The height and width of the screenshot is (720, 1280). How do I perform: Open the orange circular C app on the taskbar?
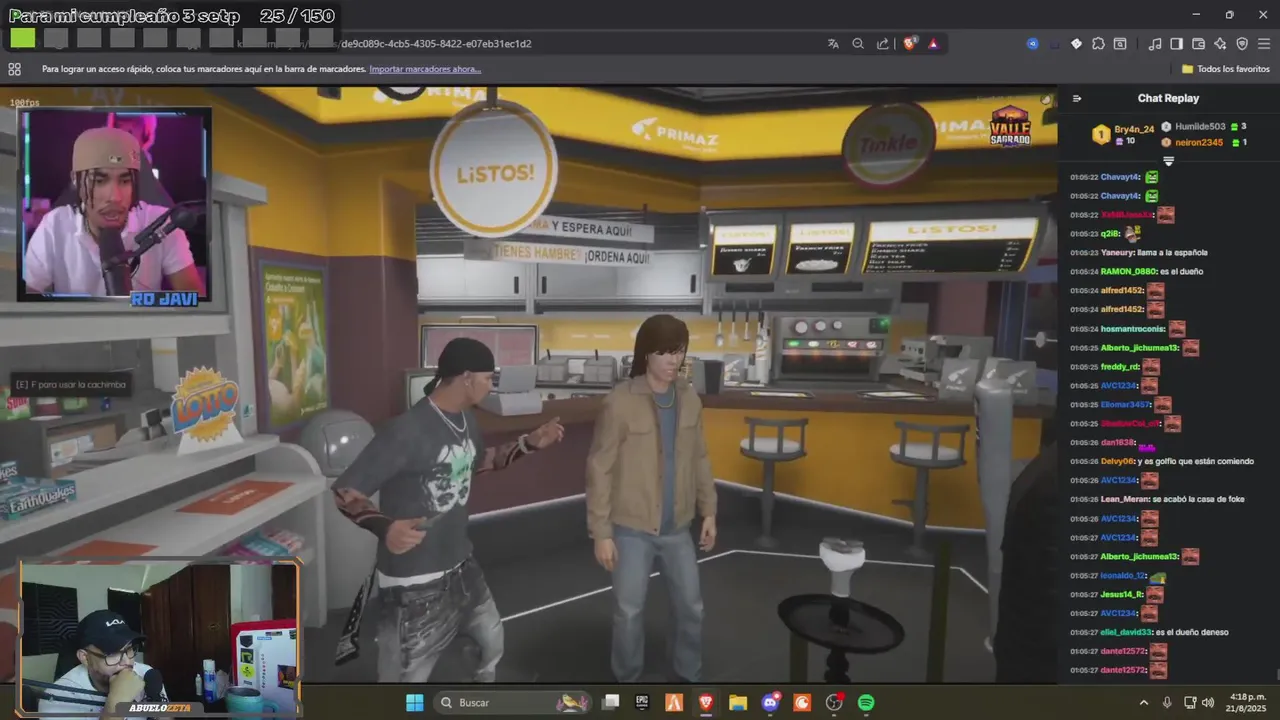[x=802, y=703]
